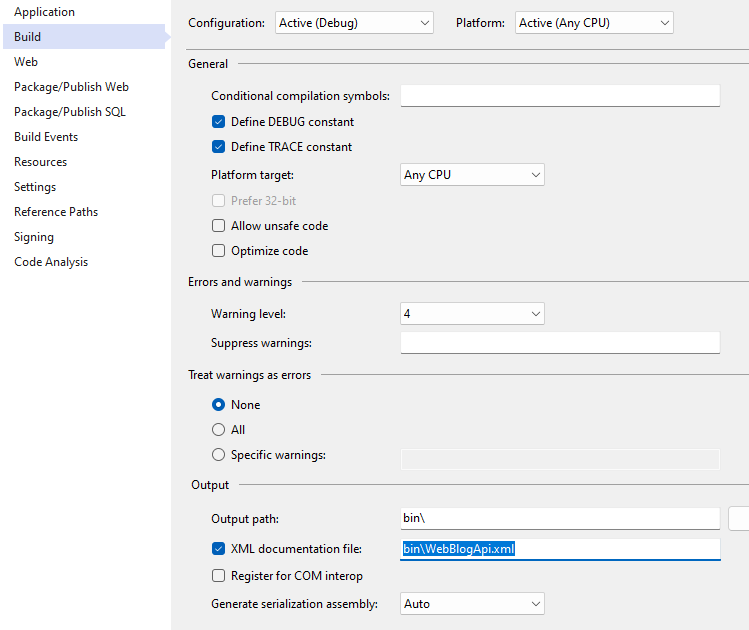Open the Platform dropdown
The height and width of the screenshot is (630, 749).
pos(594,23)
